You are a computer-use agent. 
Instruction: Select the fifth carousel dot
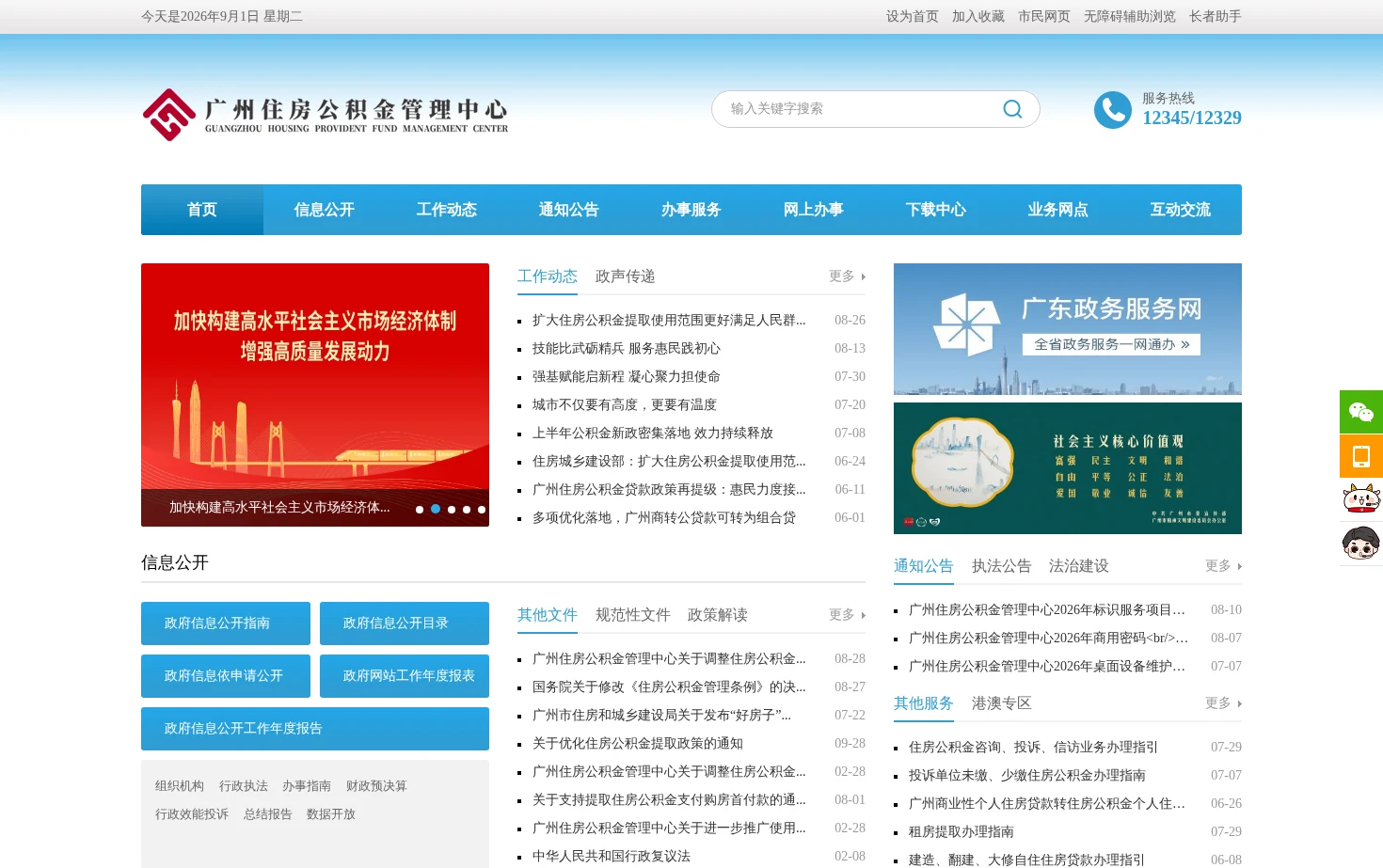(x=482, y=509)
